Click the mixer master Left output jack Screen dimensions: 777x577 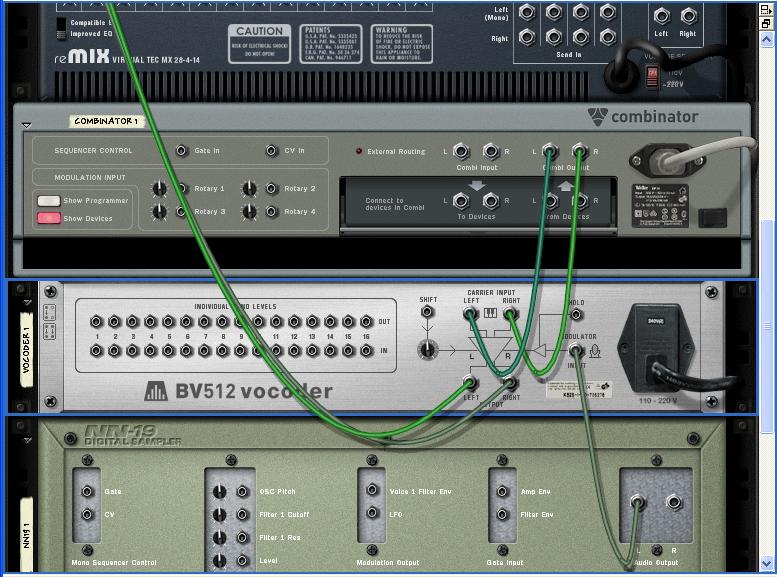pos(661,16)
